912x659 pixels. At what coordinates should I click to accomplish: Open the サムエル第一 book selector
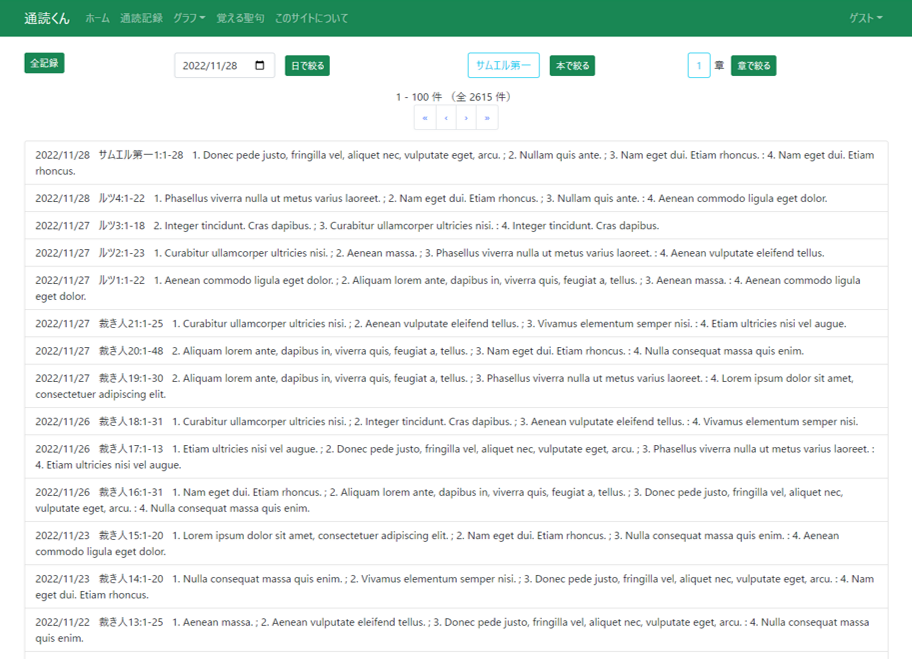[x=503, y=66]
